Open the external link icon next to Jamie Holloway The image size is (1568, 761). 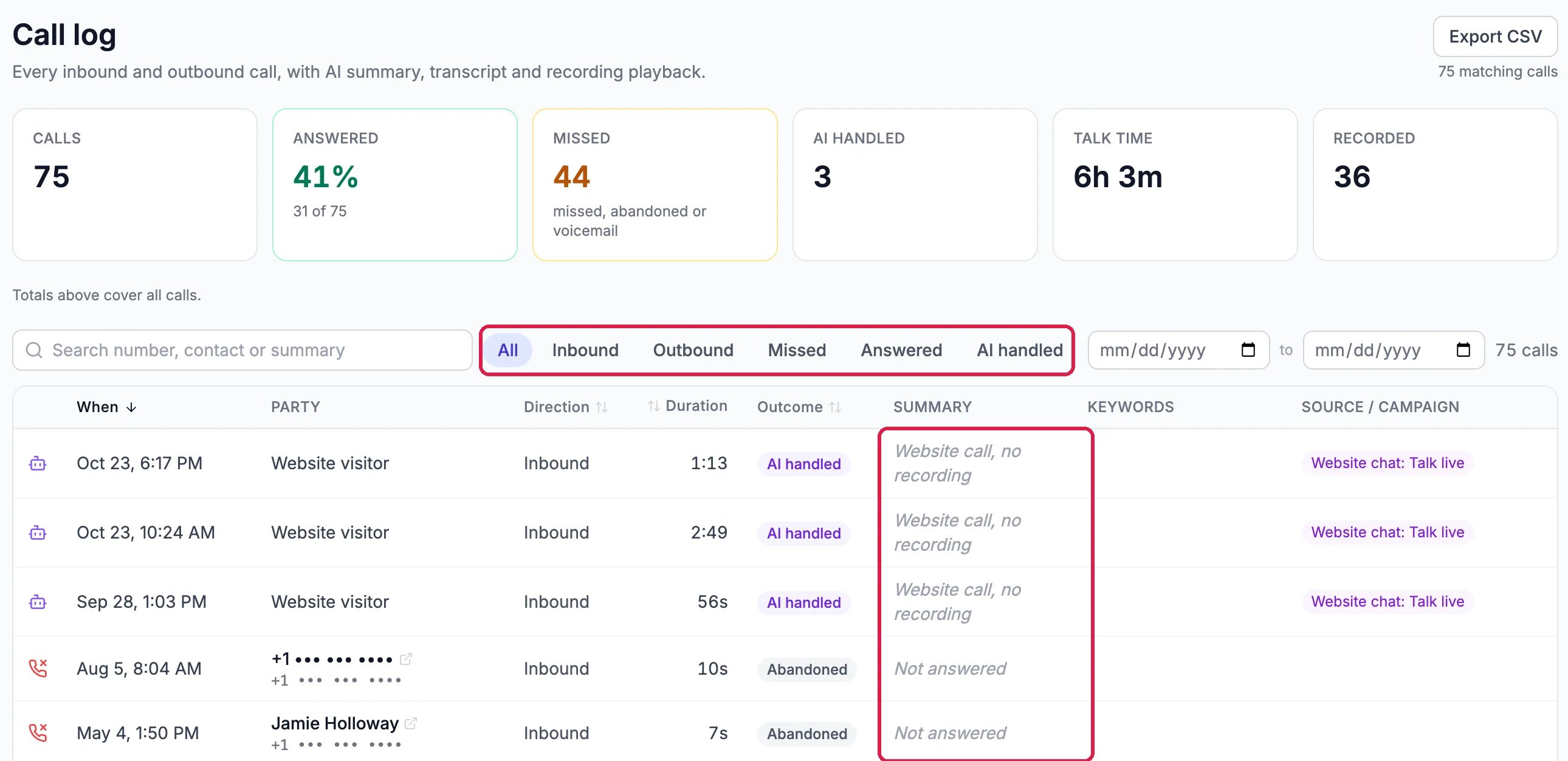click(411, 723)
